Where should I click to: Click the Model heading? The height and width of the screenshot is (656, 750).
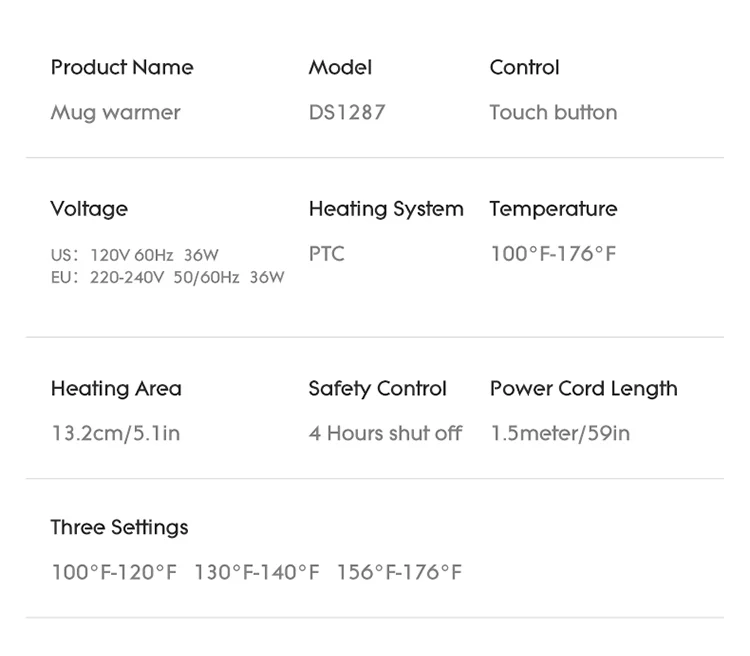tap(340, 67)
